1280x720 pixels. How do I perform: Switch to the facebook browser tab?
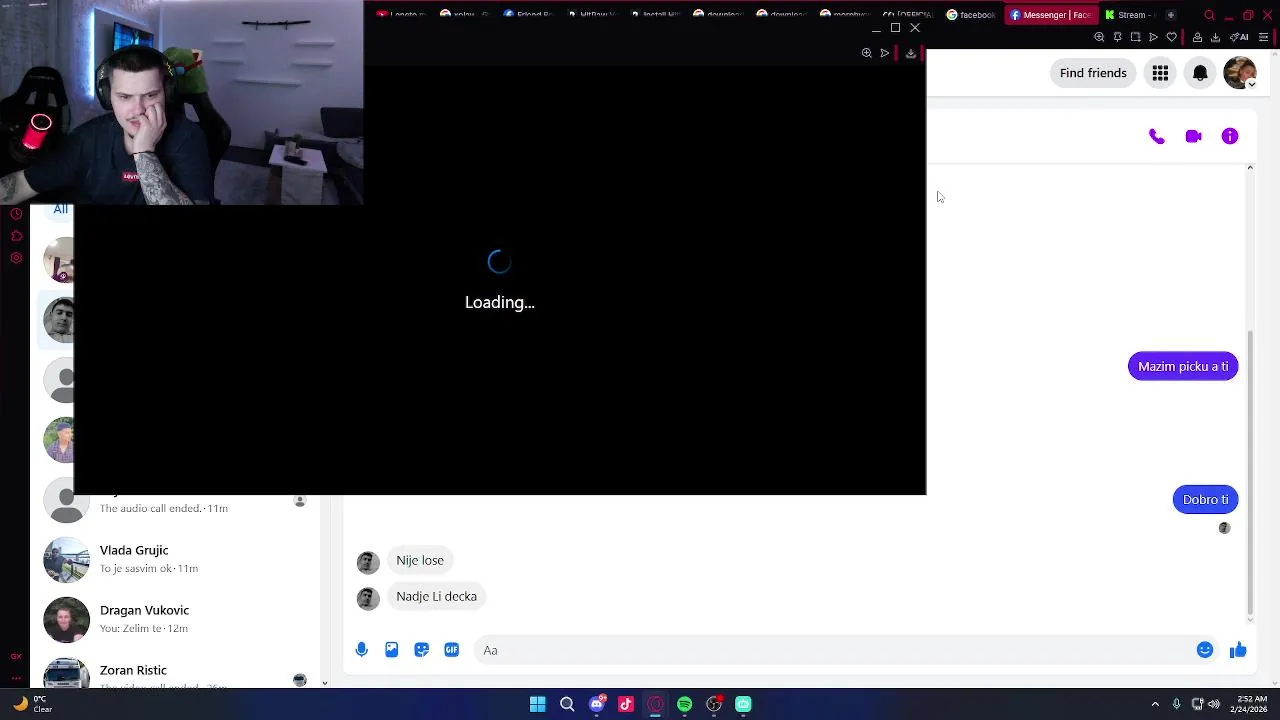tap(971, 15)
